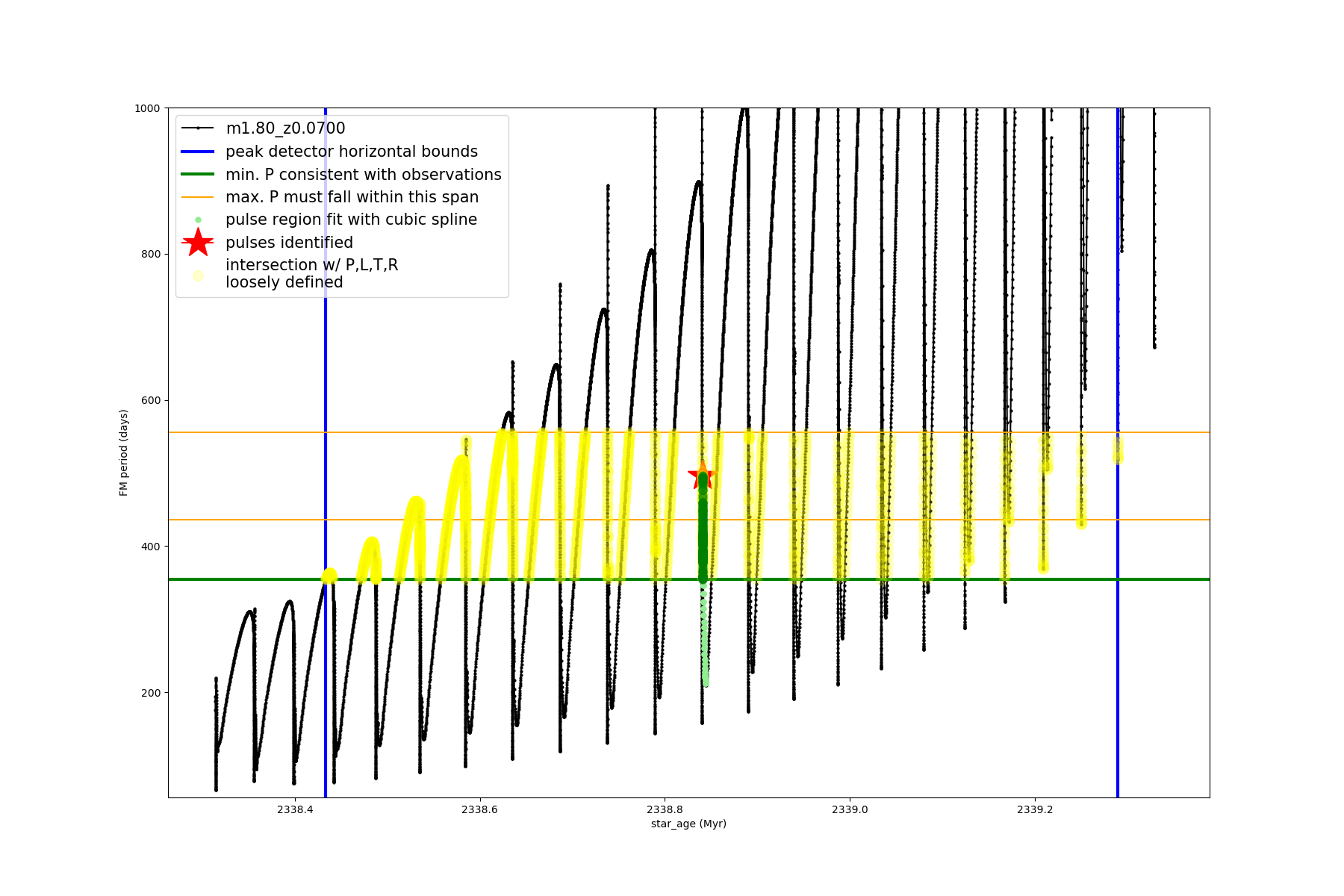Click the blue line sample in the legend
The height and width of the screenshot is (896, 1344).
(198, 152)
